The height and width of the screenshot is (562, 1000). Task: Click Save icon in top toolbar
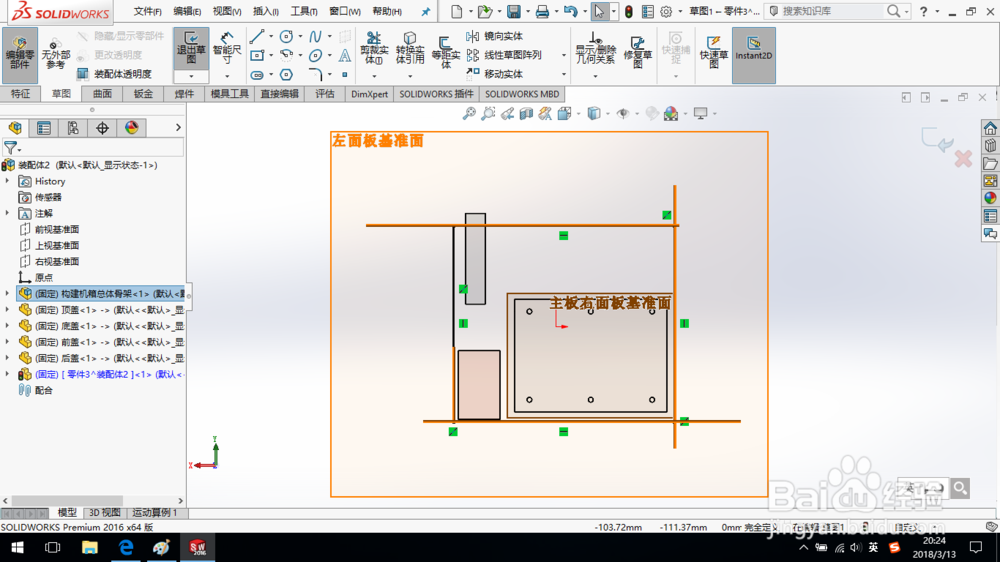[513, 11]
